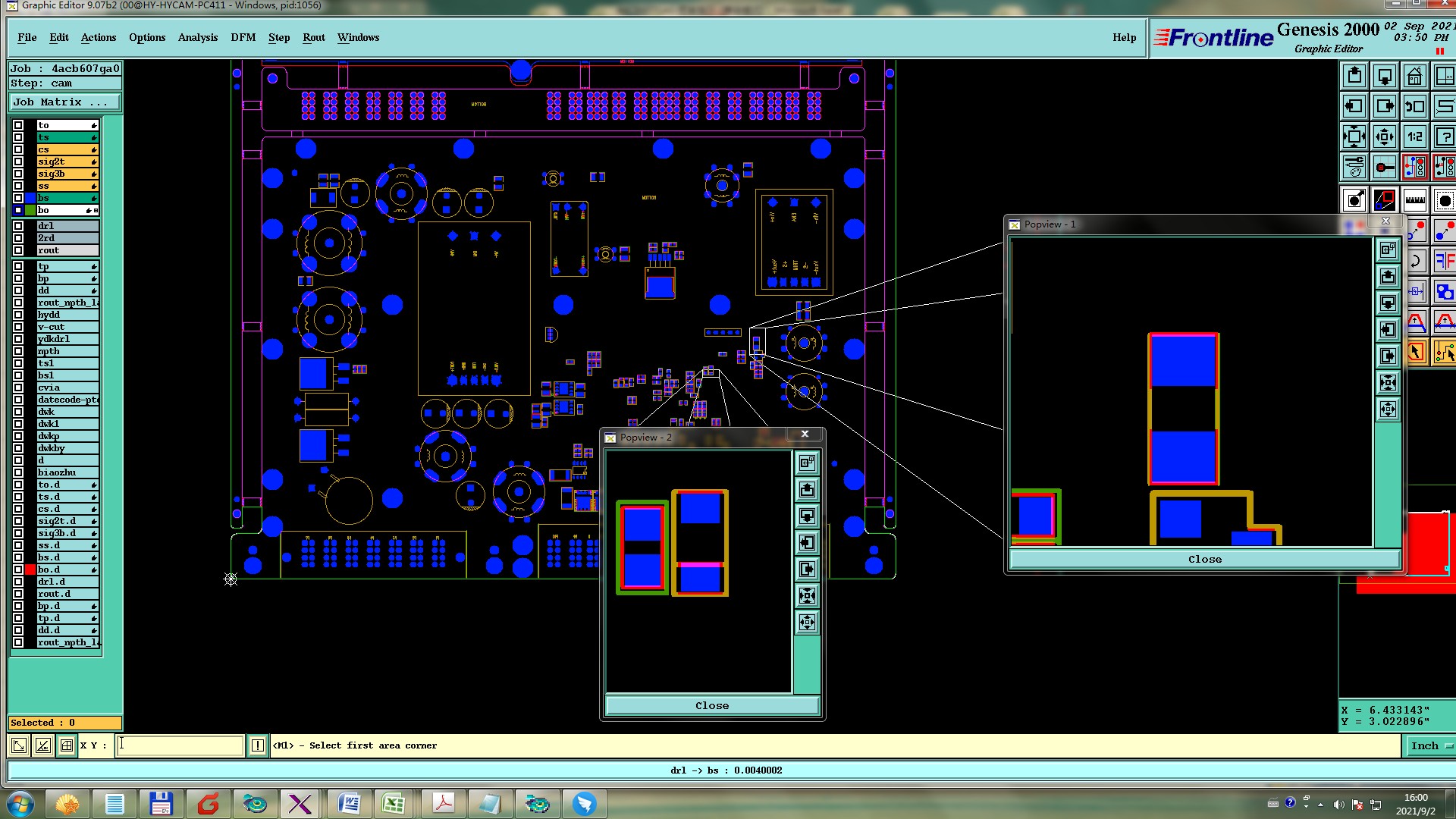
Task: Toggle checkbox for the drl layer
Action: 18,226
